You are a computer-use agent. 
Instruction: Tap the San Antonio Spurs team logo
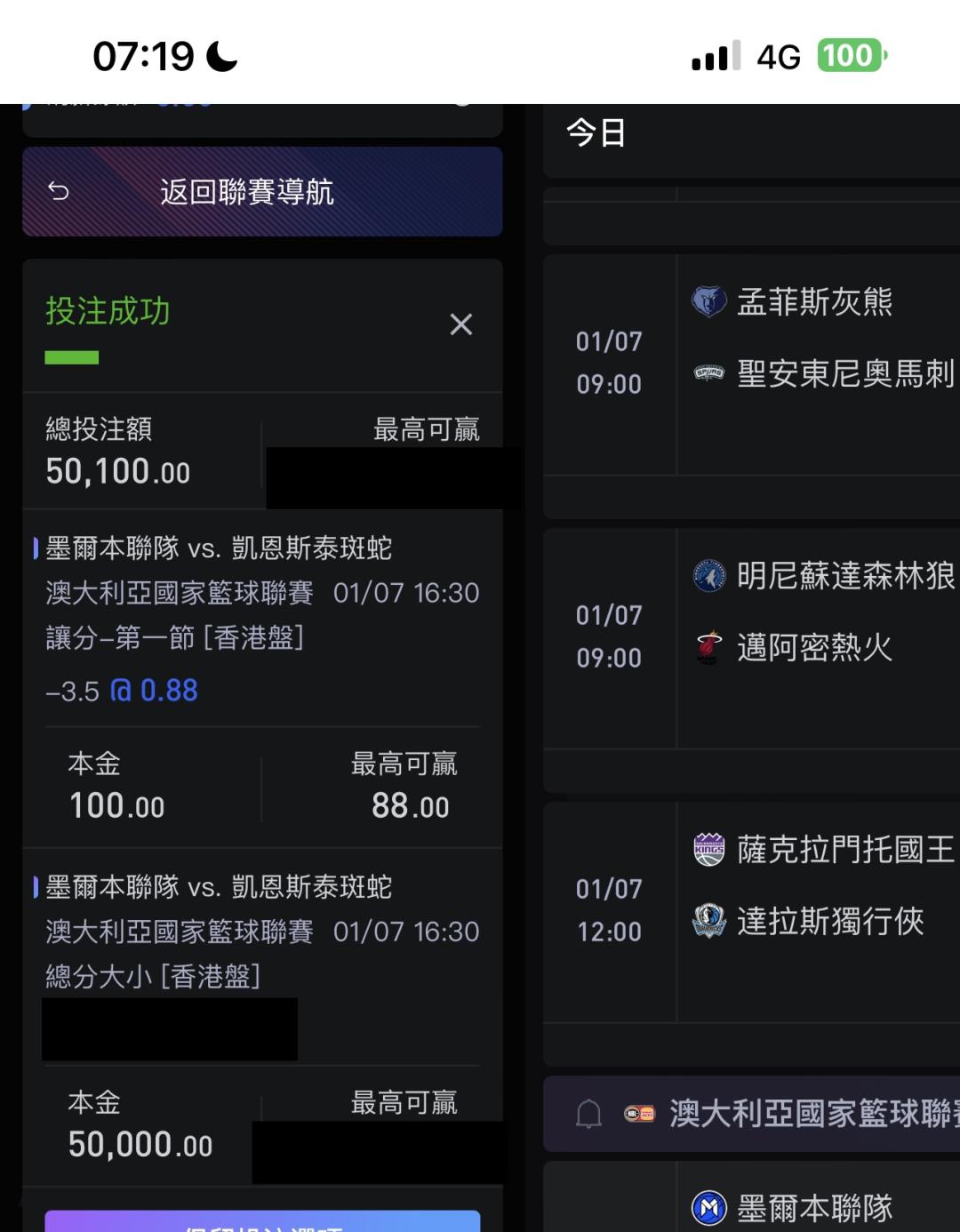tap(708, 373)
